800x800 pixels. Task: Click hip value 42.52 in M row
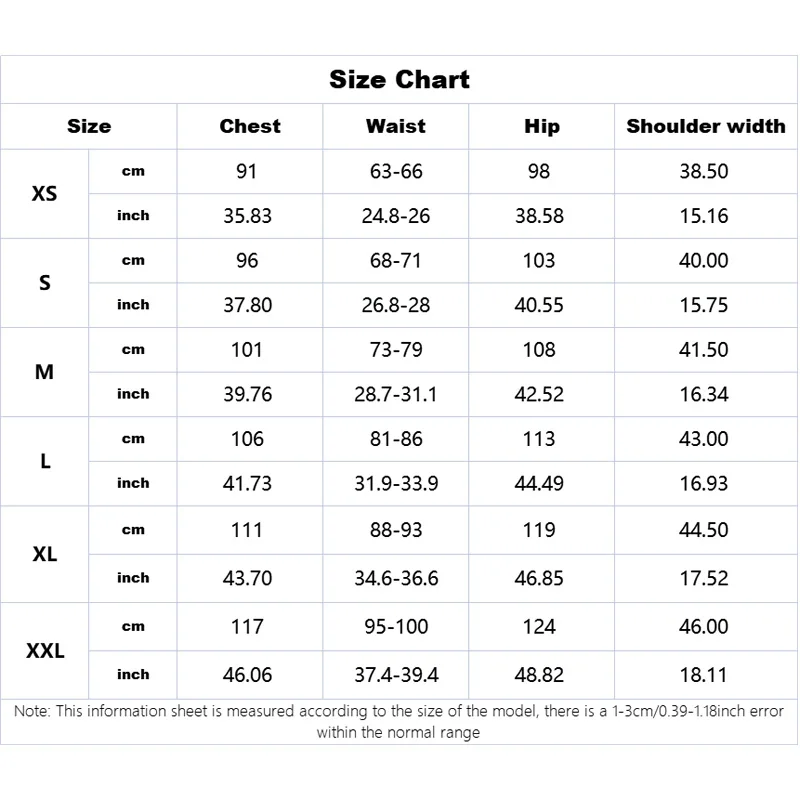coord(539,394)
